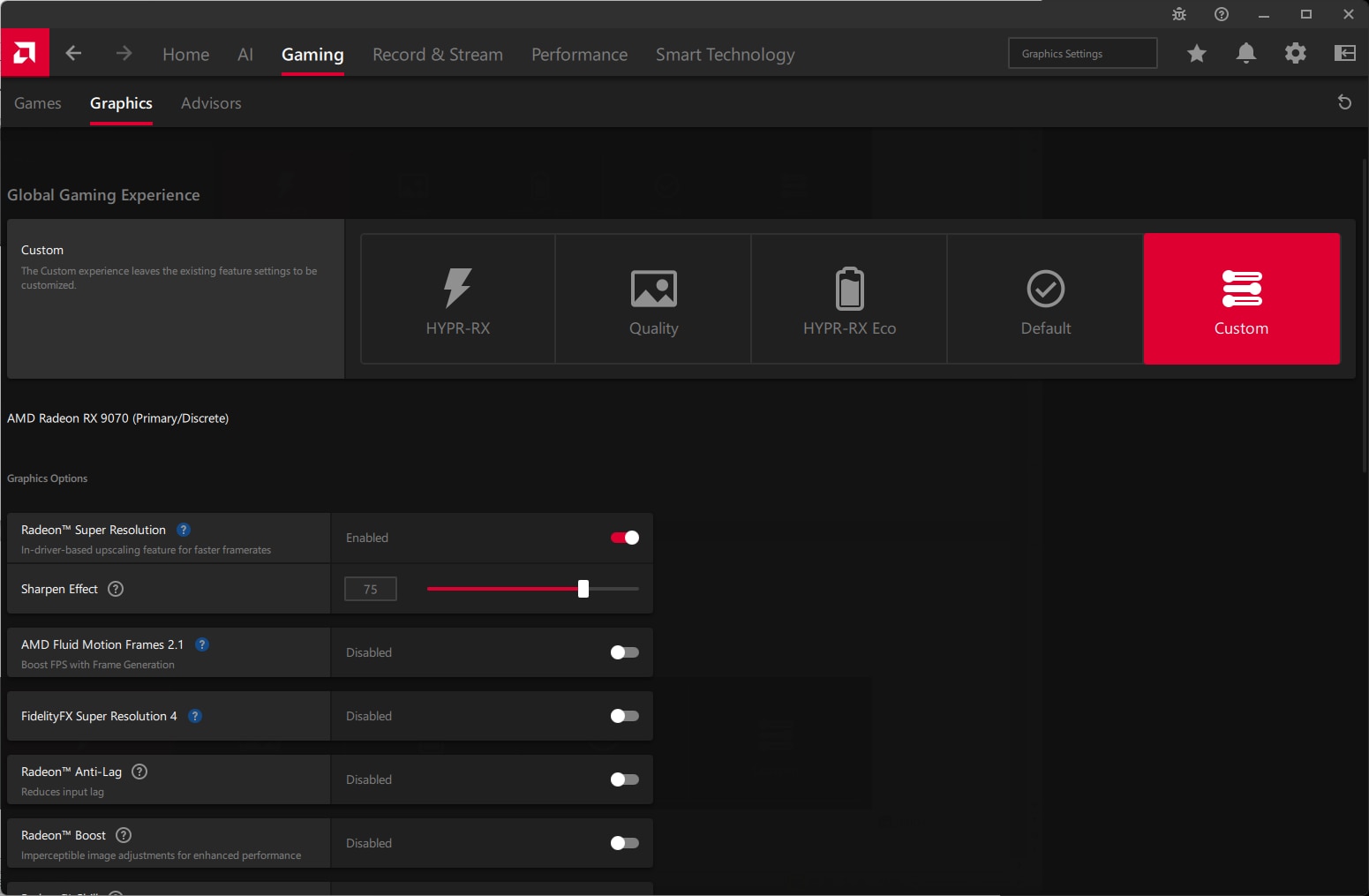
Task: Click the AMD Radeon RX 9070 (Primary/Discrete) label
Action: click(x=117, y=418)
